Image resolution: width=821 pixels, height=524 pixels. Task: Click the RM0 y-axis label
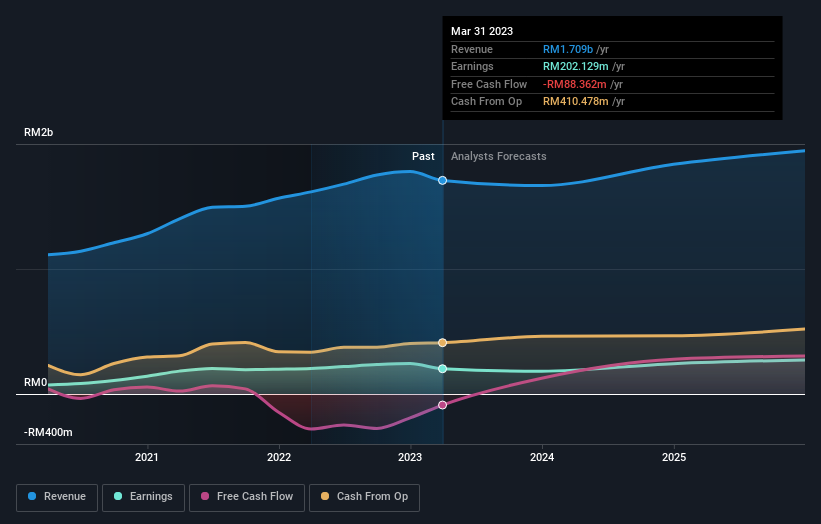click(x=36, y=383)
